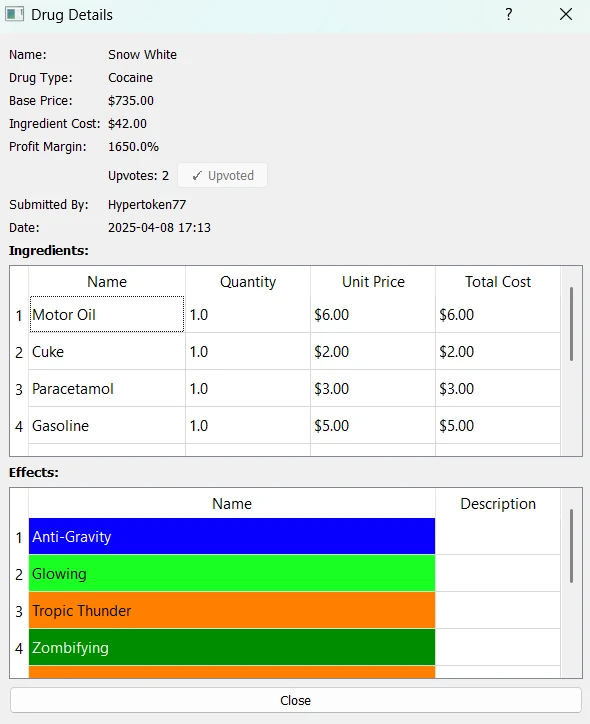
Task: Click the X to close the window
Action: click(x=566, y=14)
